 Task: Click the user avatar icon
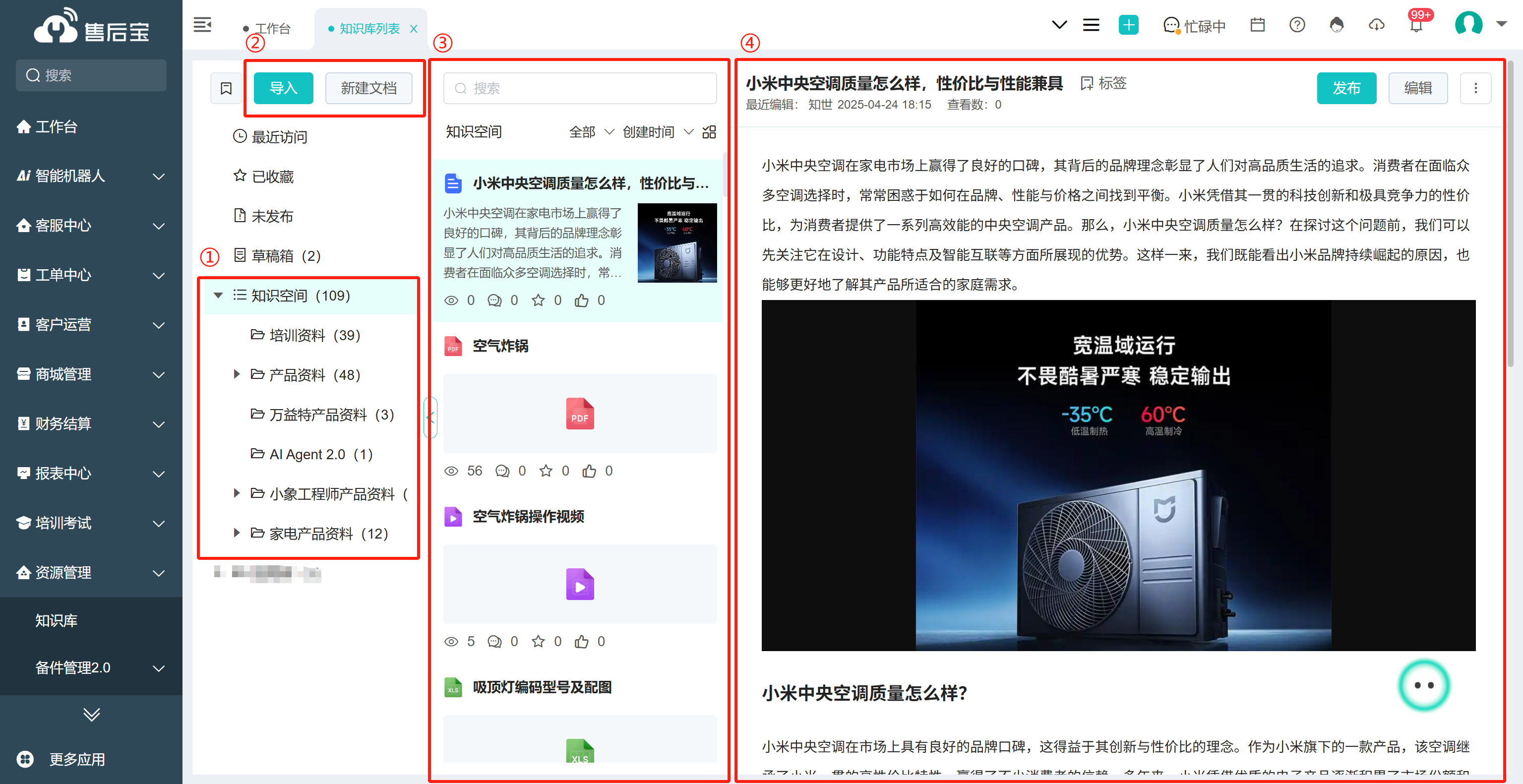1468,24
